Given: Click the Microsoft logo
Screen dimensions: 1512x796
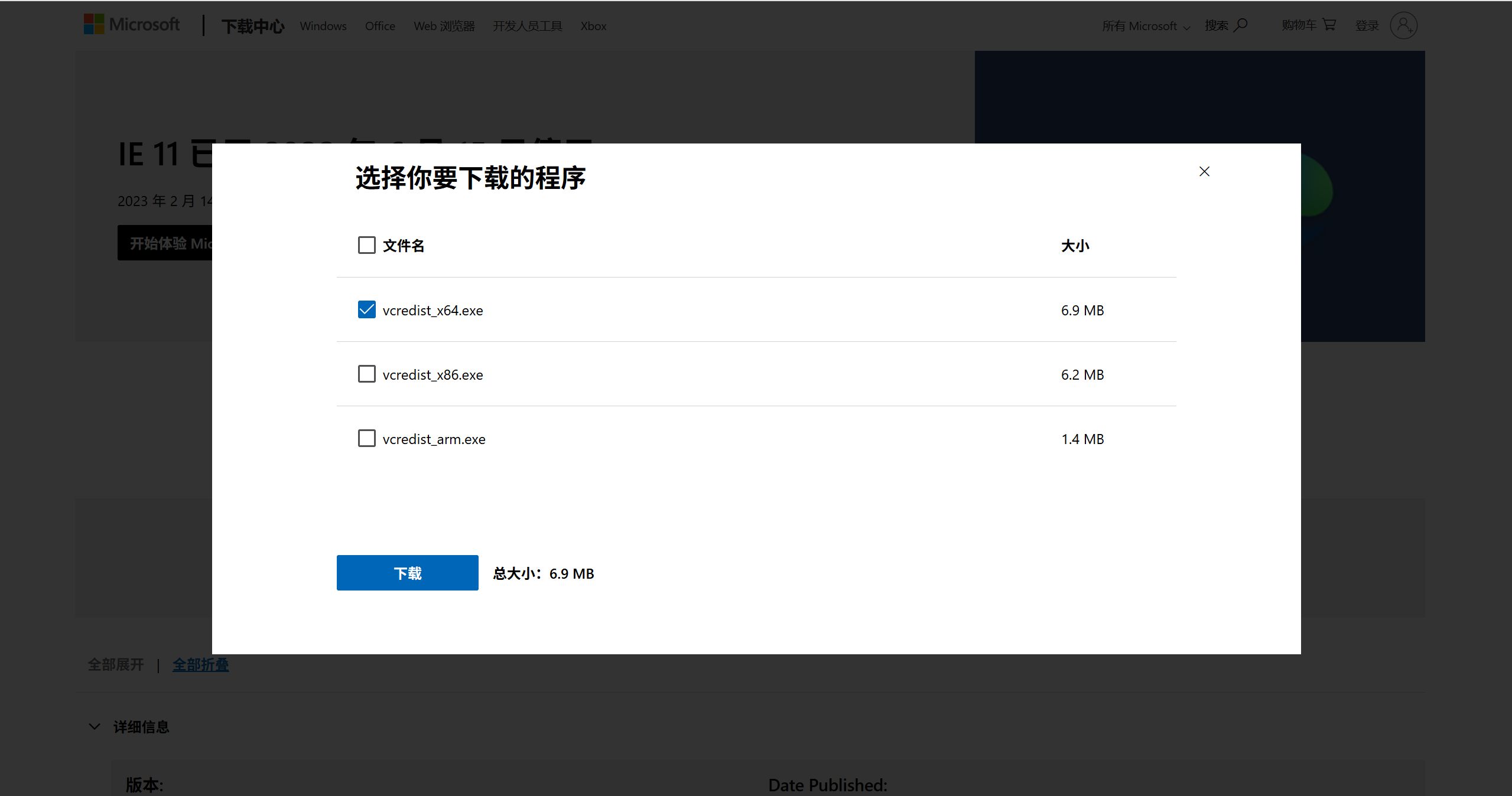Looking at the screenshot, I should pyautogui.click(x=131, y=24).
